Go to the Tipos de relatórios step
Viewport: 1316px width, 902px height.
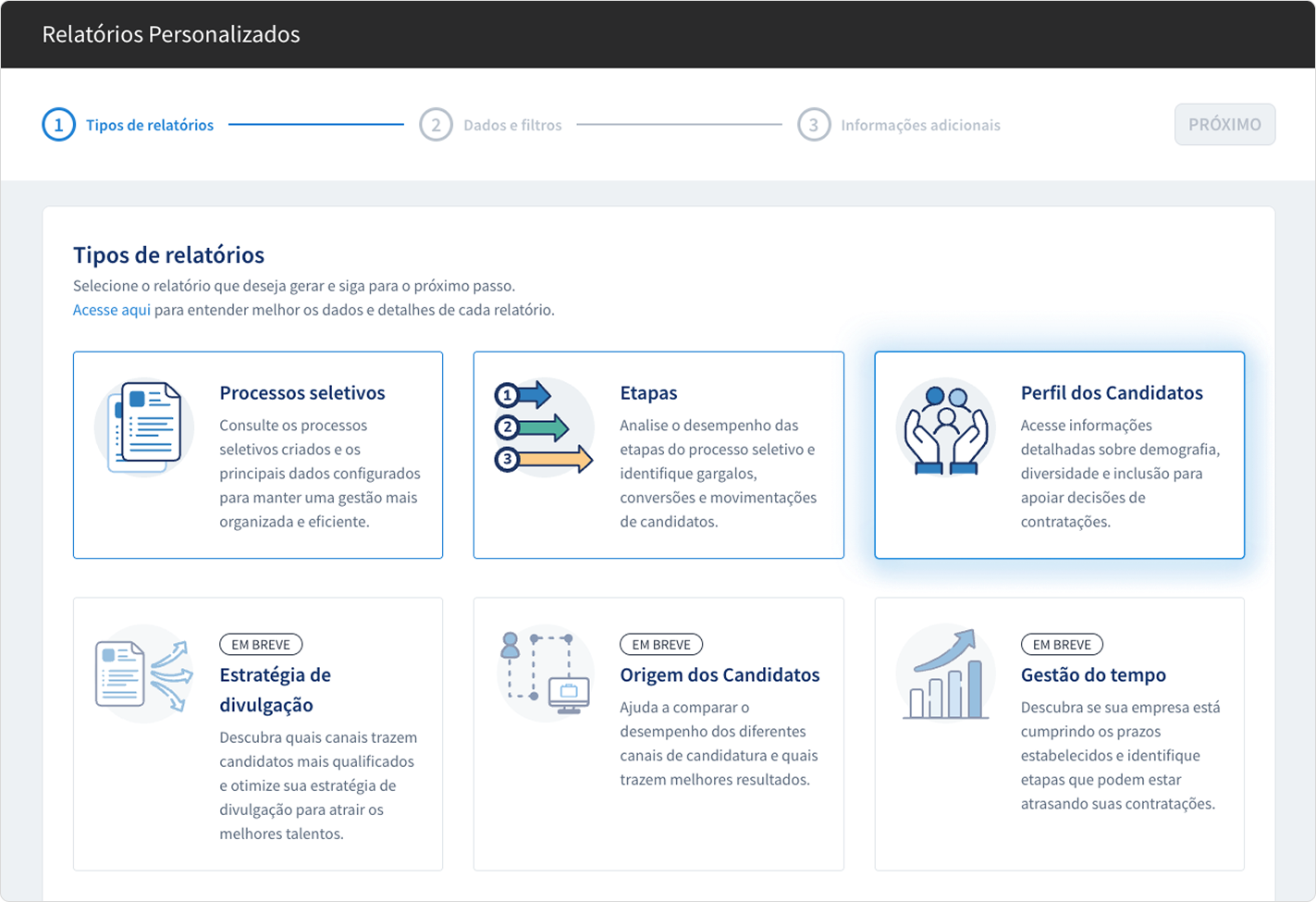coord(149,124)
